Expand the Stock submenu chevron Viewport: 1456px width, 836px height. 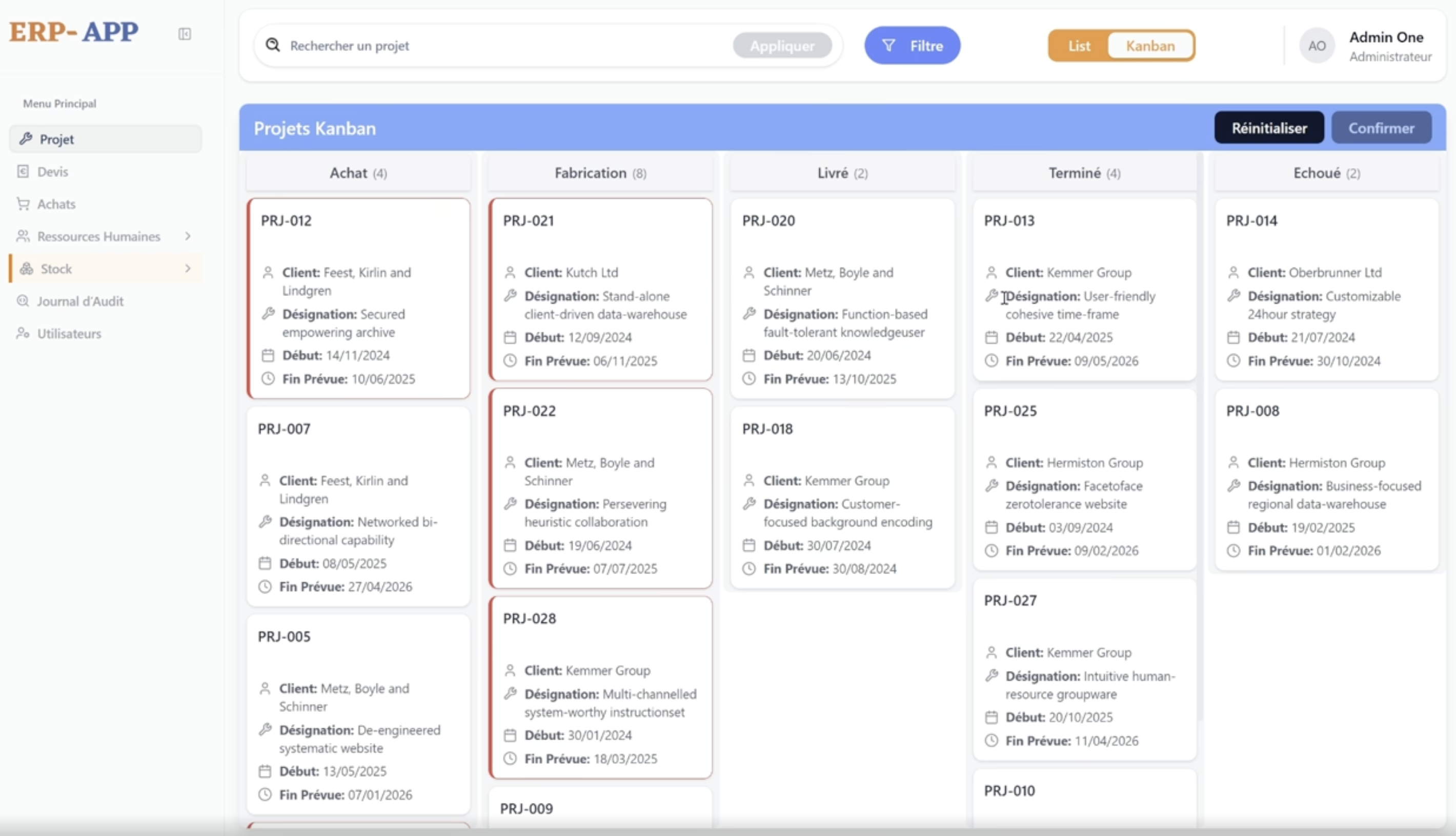[188, 268]
